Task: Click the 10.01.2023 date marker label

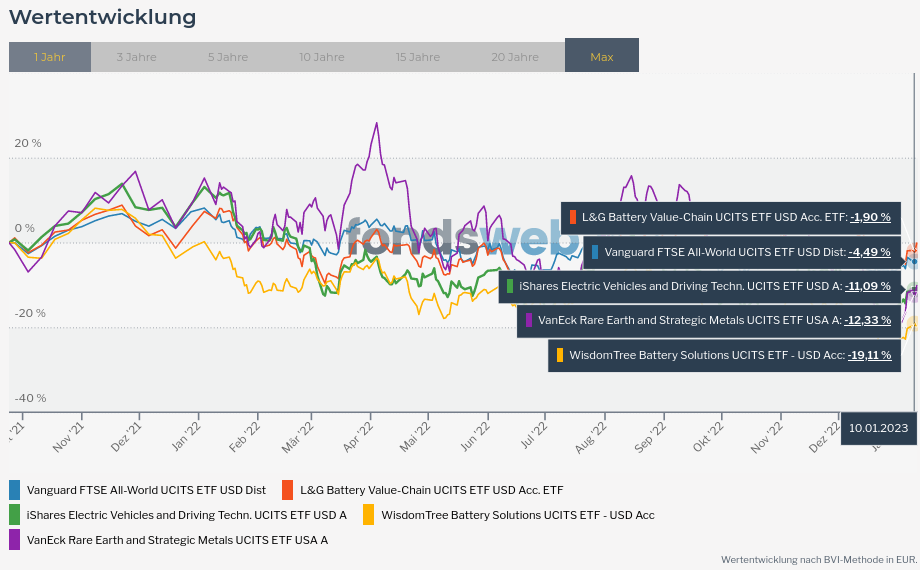Action: click(x=878, y=428)
